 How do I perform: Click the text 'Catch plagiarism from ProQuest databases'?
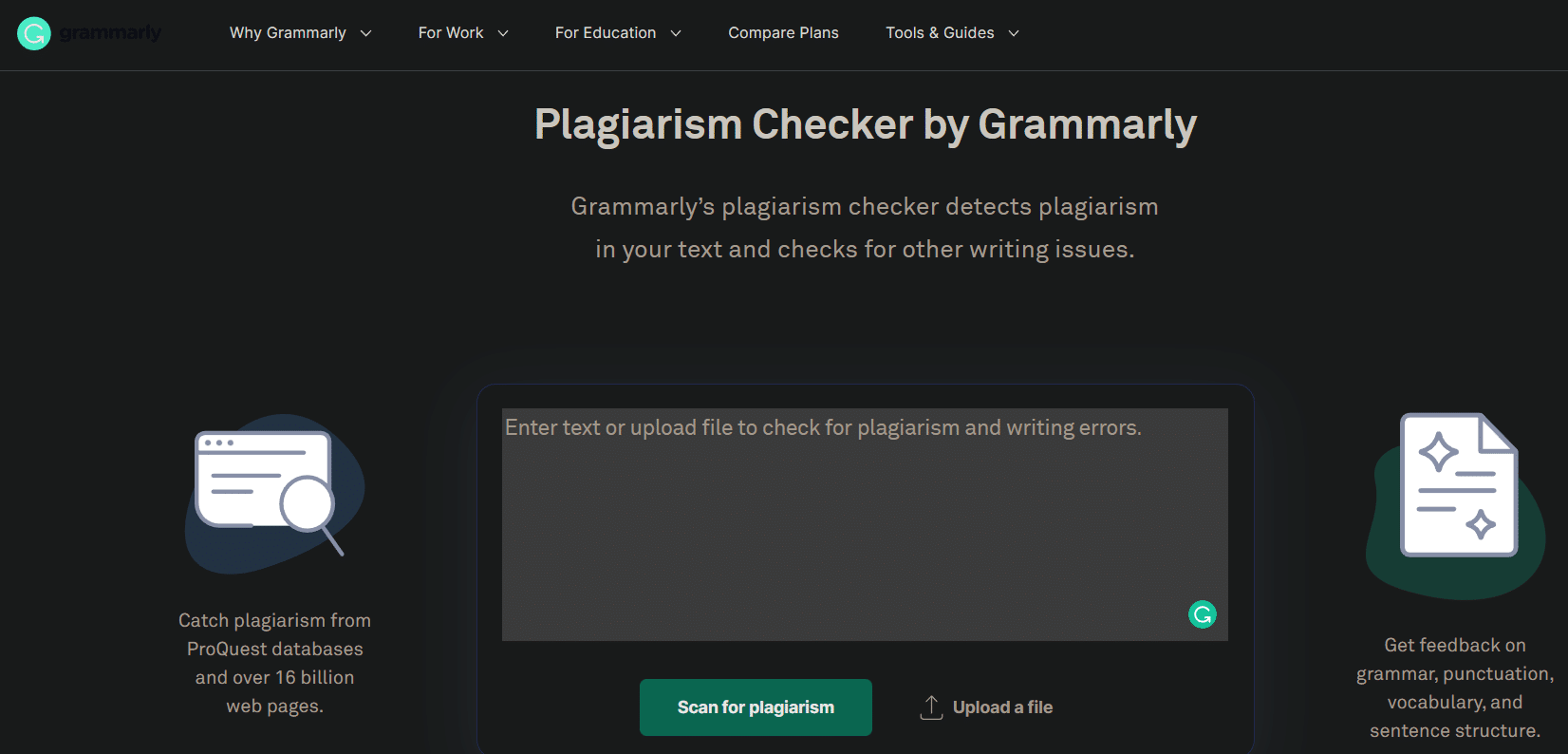coord(275,634)
